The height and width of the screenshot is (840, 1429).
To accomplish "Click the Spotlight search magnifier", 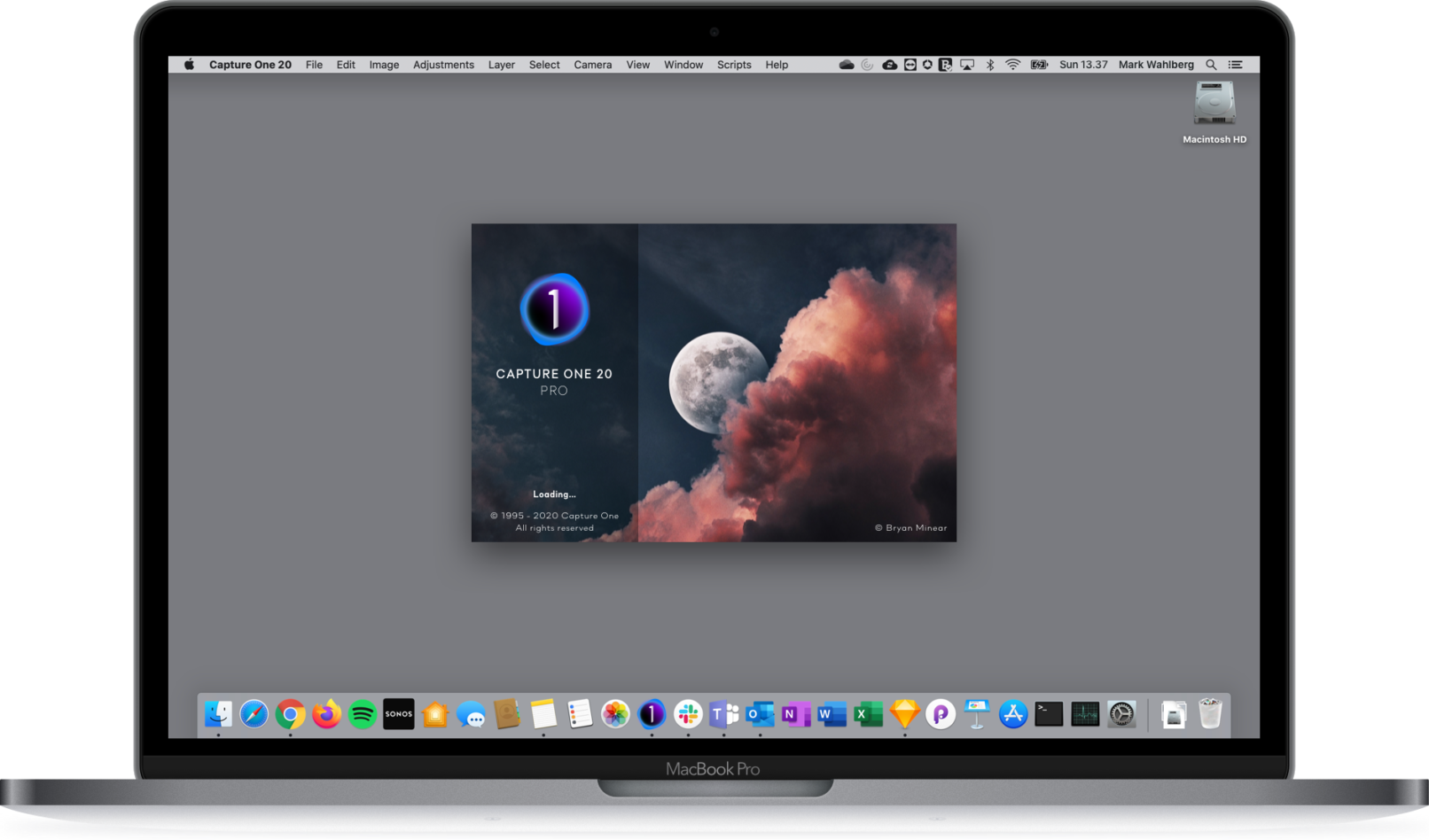I will [1211, 64].
